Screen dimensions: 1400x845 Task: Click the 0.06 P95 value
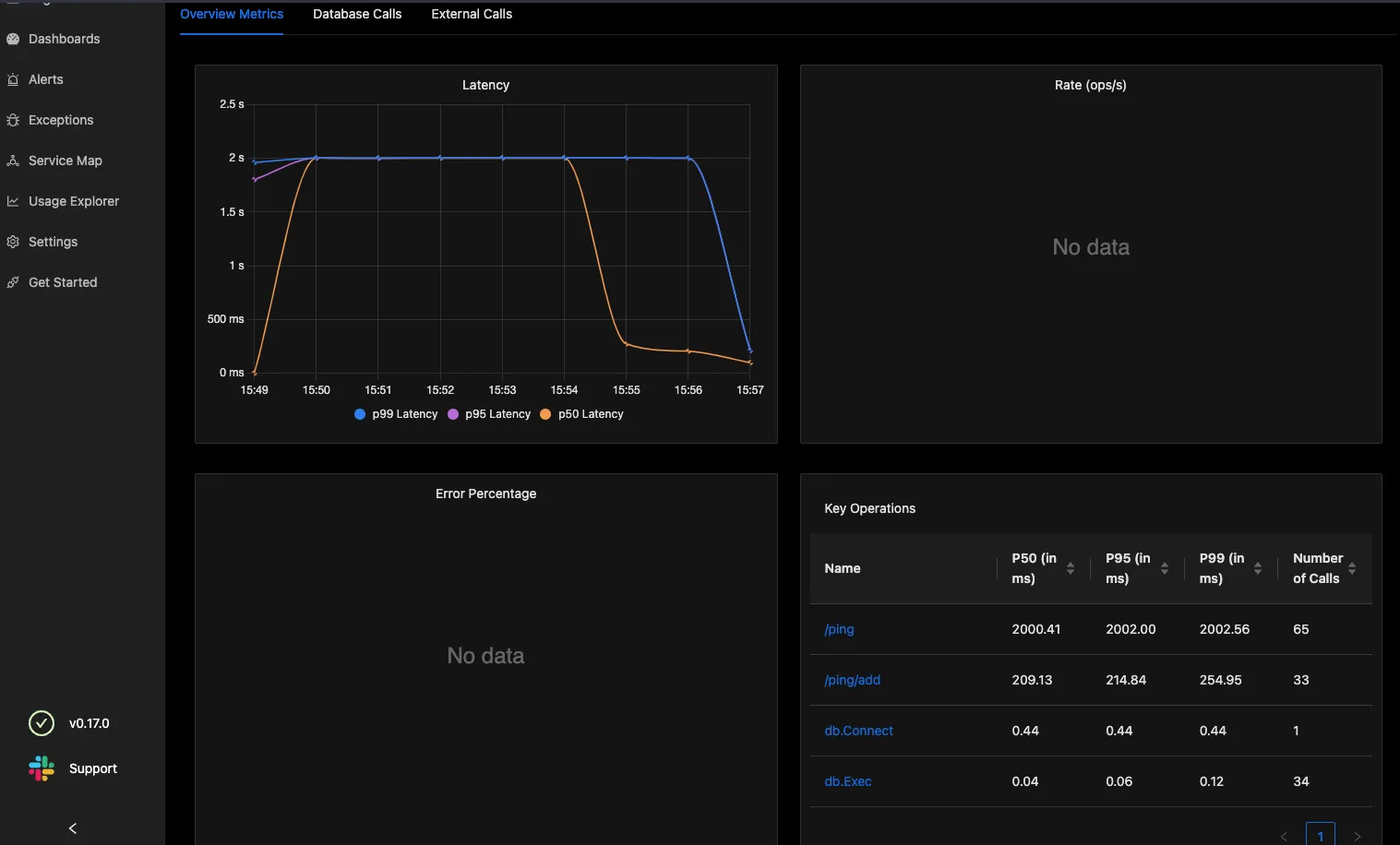pyautogui.click(x=1118, y=781)
